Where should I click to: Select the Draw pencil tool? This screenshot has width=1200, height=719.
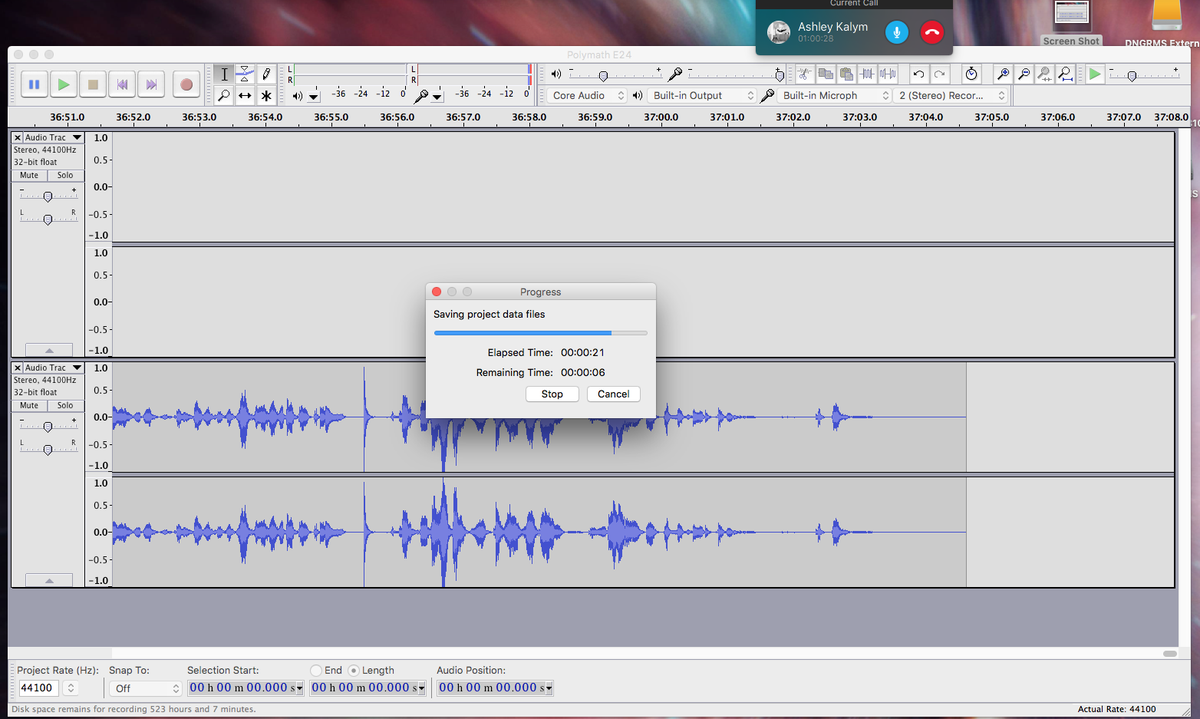pos(267,74)
